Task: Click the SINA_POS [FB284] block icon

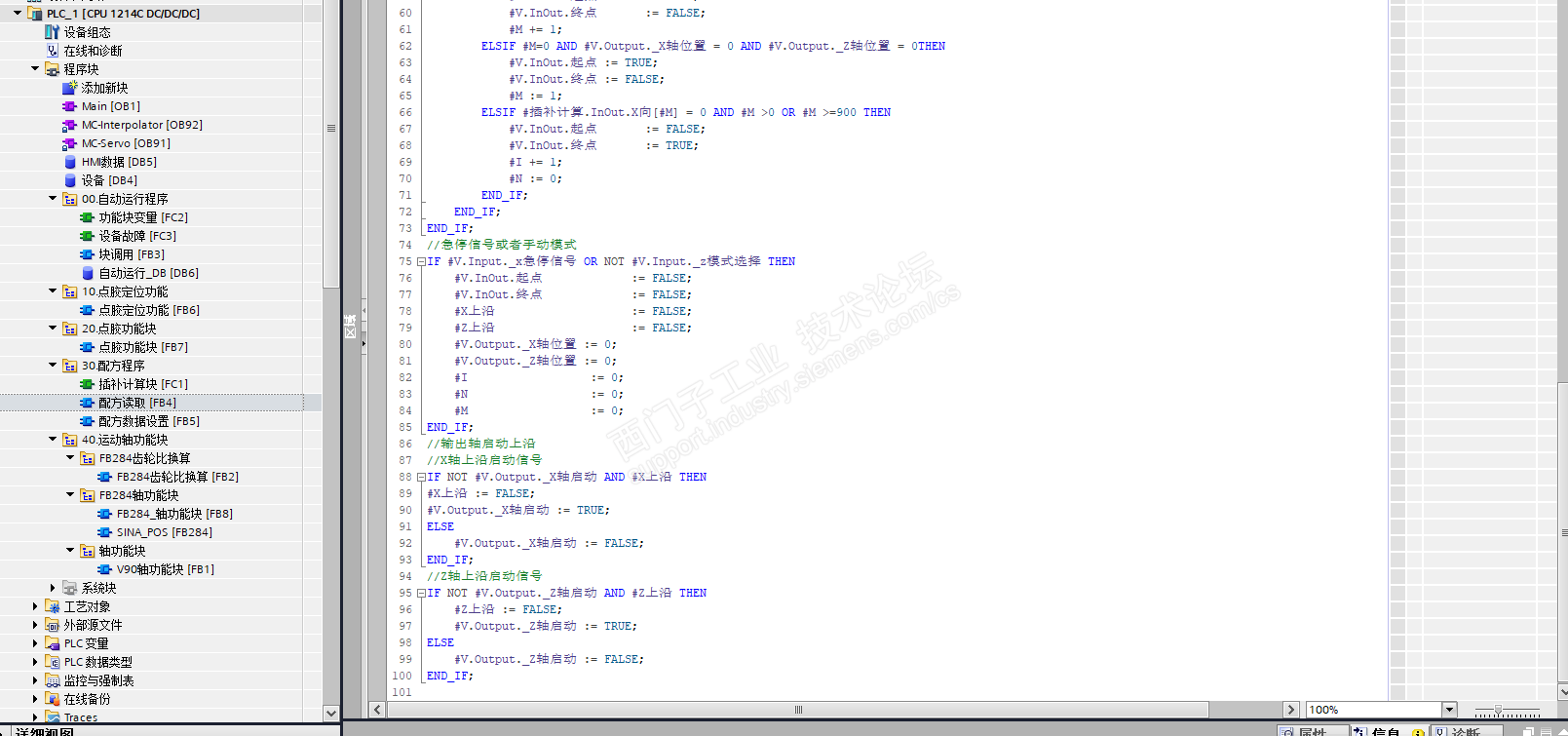Action: [x=105, y=532]
